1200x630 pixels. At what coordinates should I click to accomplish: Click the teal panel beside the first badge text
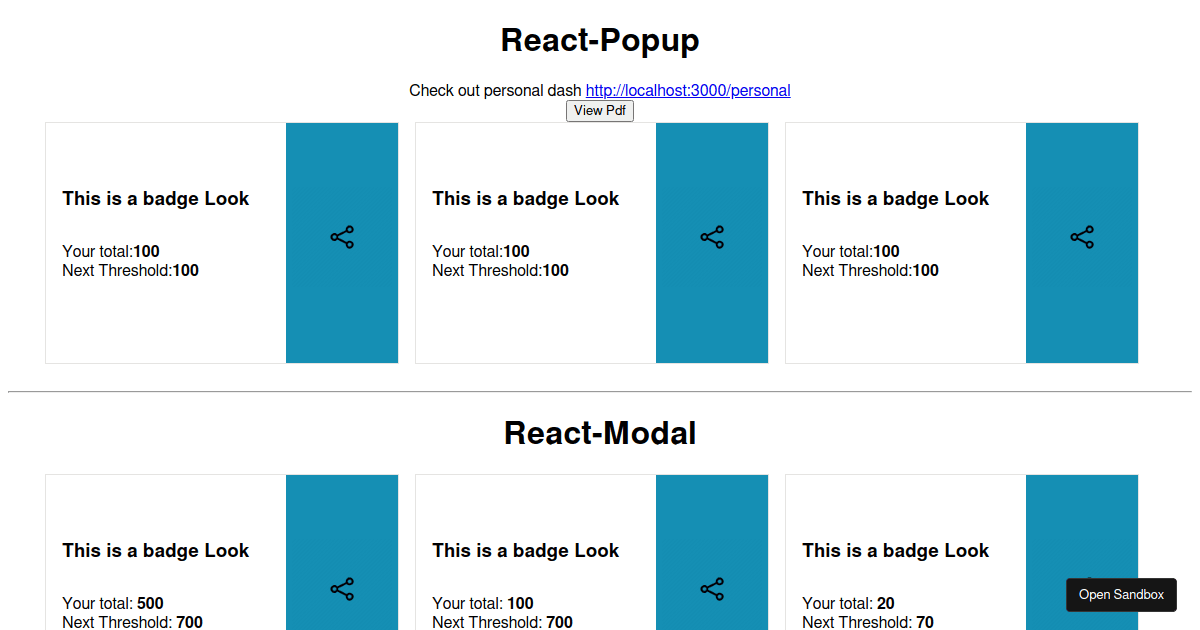[x=342, y=300]
